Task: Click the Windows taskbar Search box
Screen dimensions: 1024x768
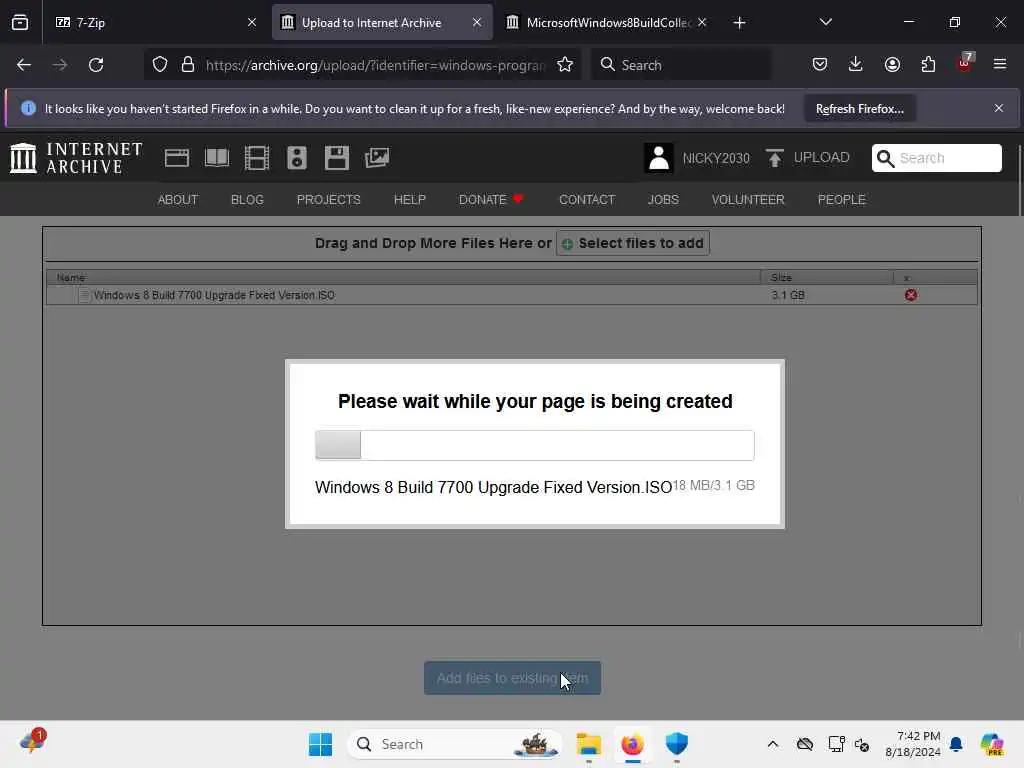Action: (x=455, y=744)
